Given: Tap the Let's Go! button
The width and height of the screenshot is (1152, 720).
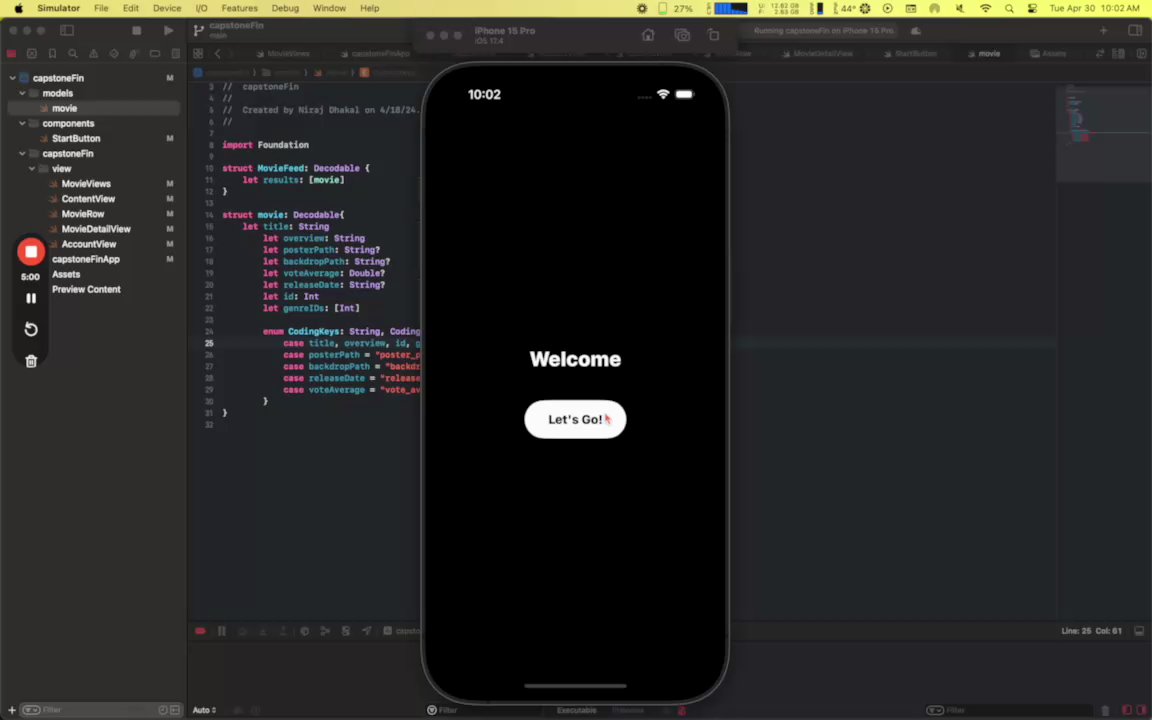Looking at the screenshot, I should 575,420.
